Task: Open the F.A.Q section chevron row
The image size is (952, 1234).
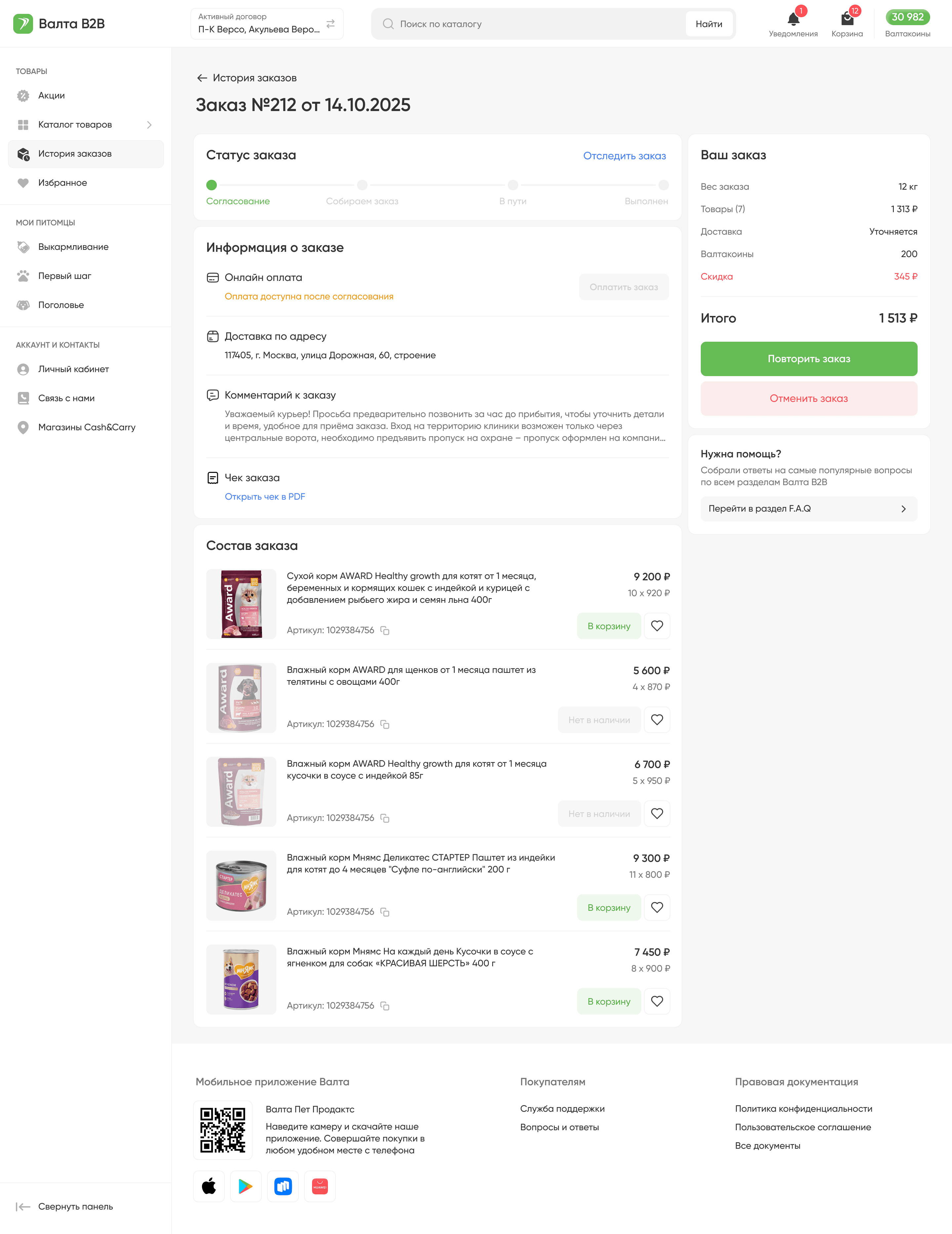Action: [x=809, y=509]
